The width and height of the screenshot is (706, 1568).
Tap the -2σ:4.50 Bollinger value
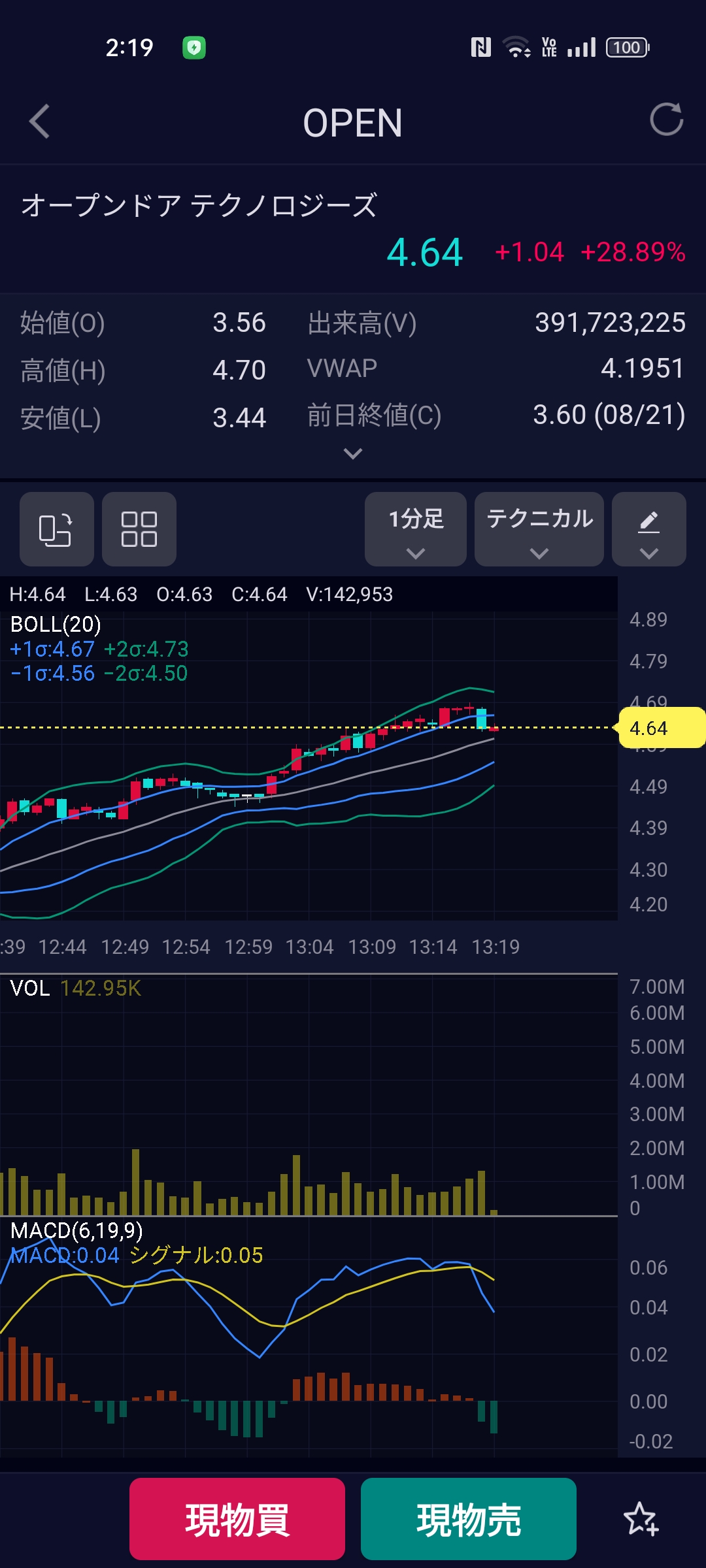(x=146, y=673)
